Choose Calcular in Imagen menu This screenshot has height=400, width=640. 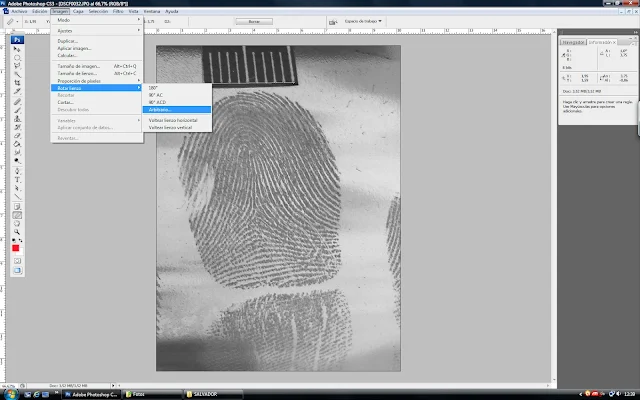pos(97,55)
